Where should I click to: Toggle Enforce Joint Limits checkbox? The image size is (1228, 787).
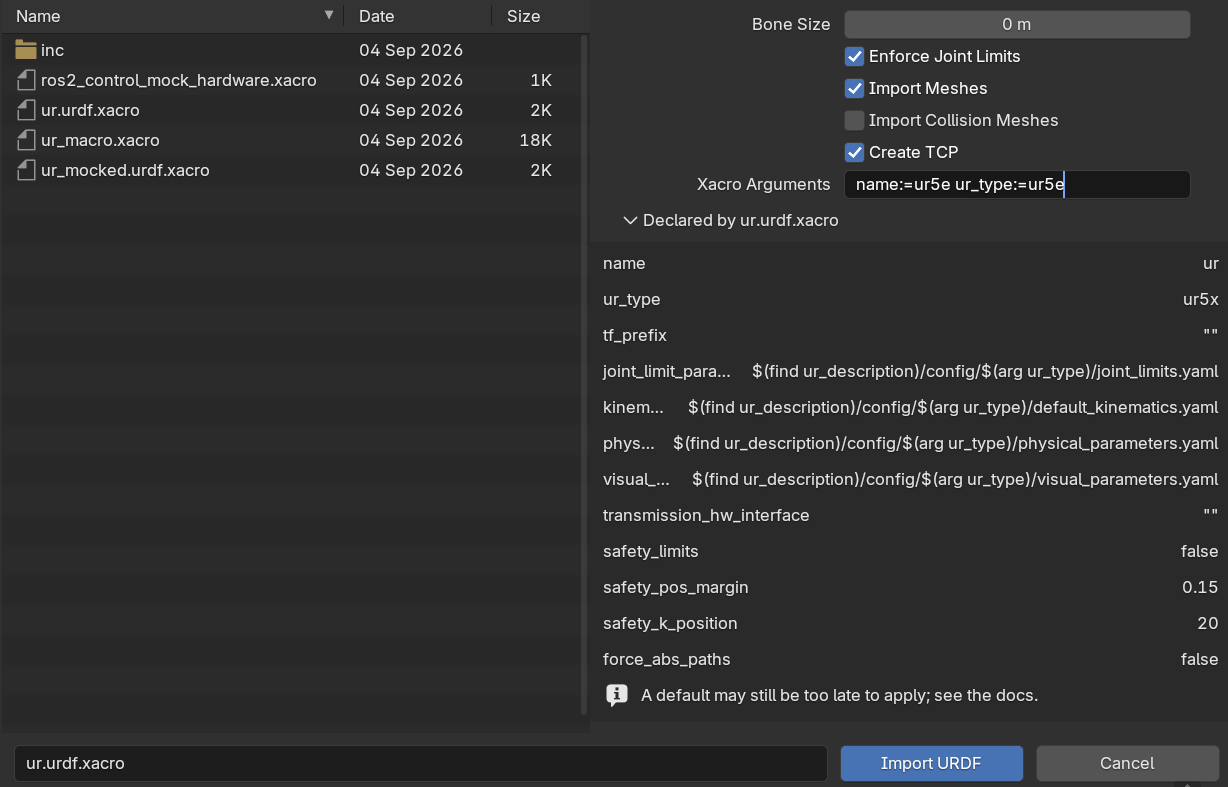coord(854,57)
